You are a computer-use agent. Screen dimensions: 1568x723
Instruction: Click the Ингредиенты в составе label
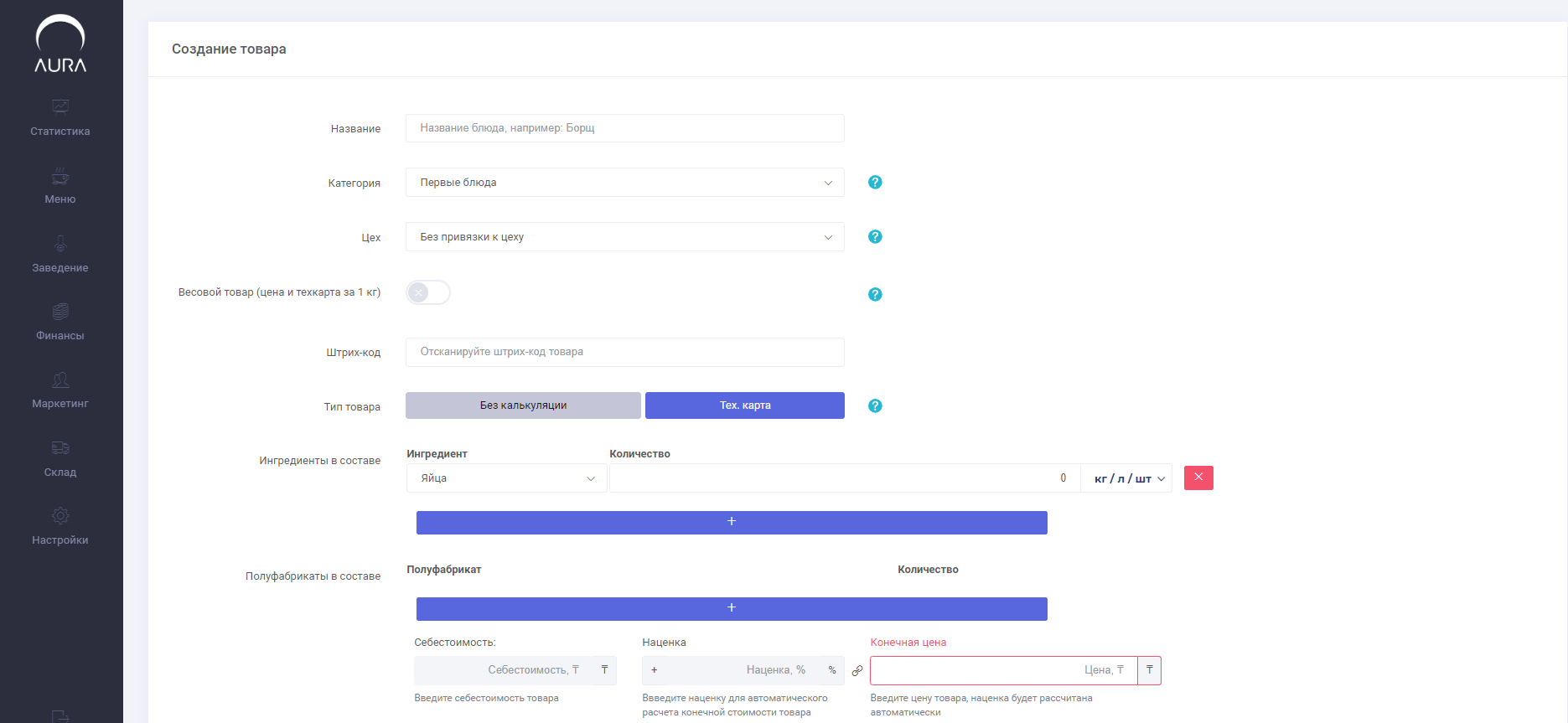(x=320, y=461)
